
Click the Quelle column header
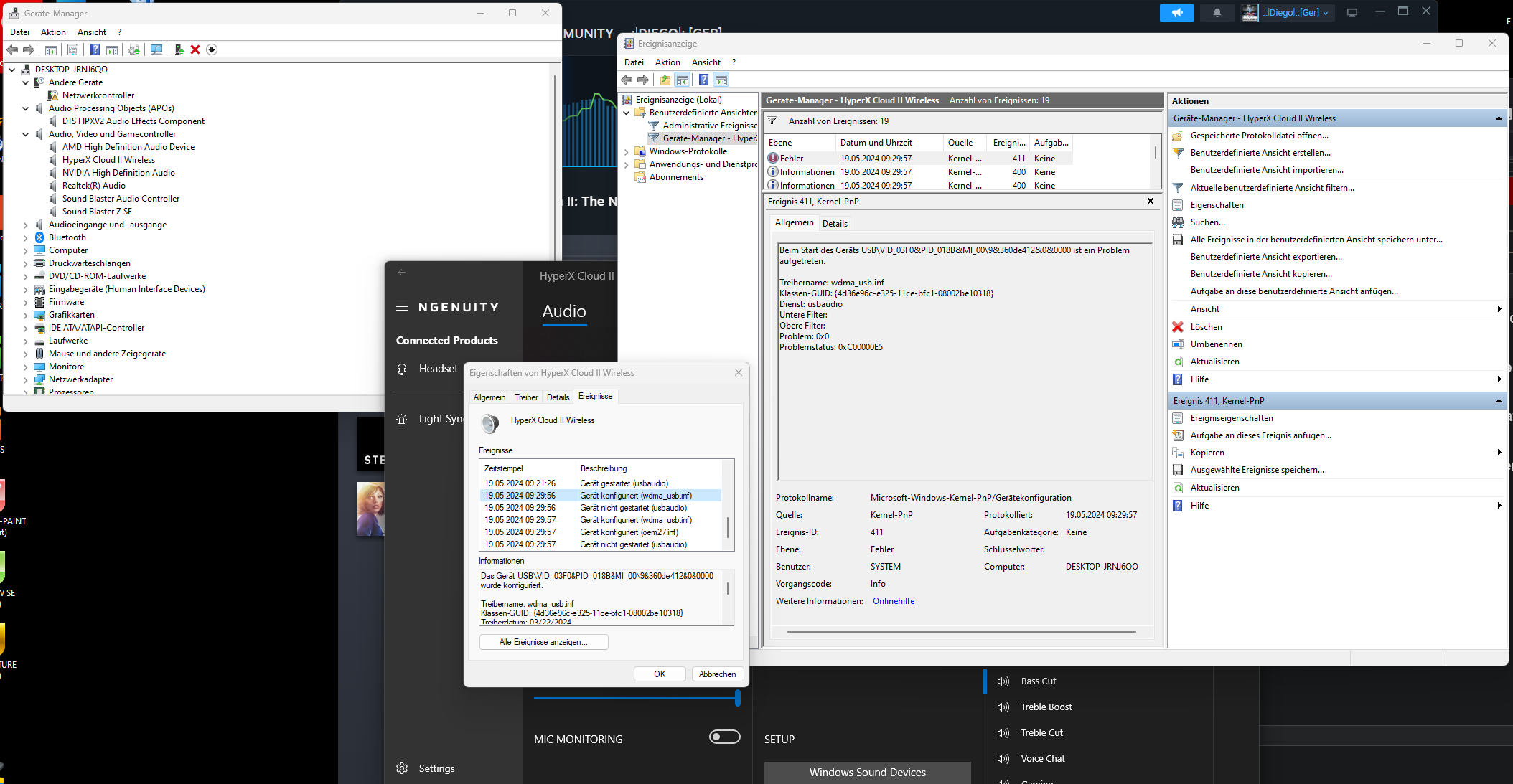coord(965,143)
